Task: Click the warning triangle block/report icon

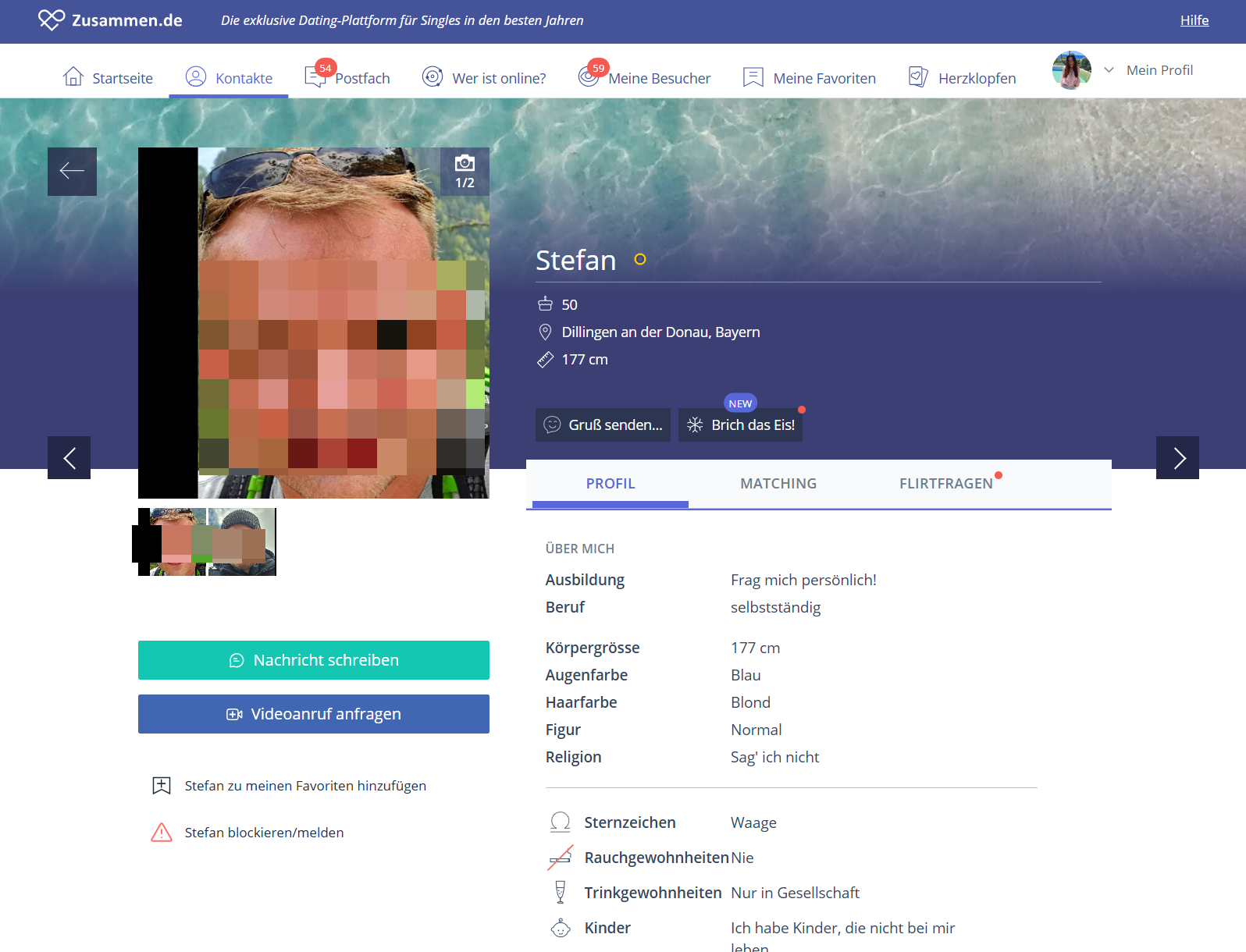Action: [x=162, y=833]
